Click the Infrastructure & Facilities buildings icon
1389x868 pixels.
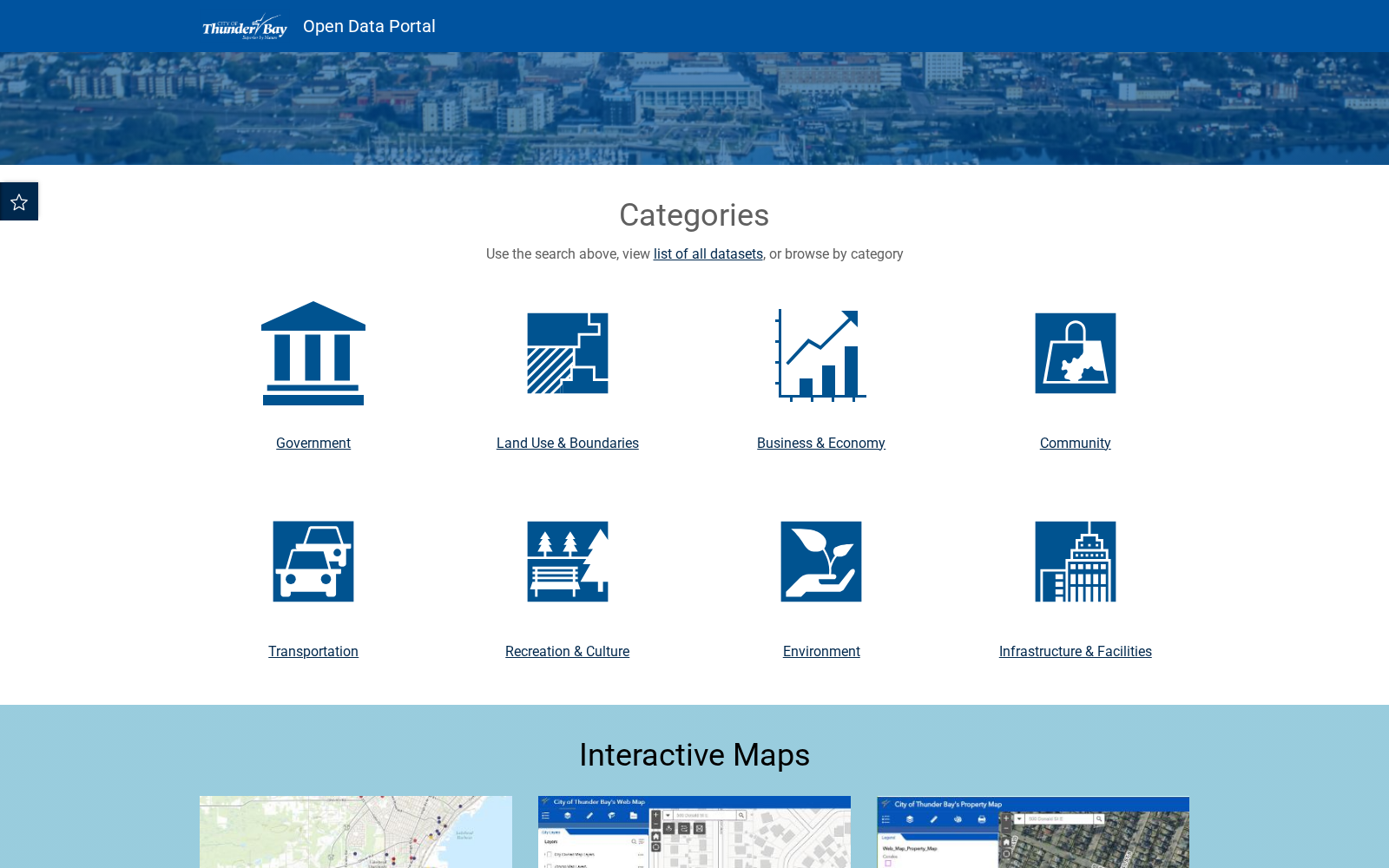click(1076, 562)
